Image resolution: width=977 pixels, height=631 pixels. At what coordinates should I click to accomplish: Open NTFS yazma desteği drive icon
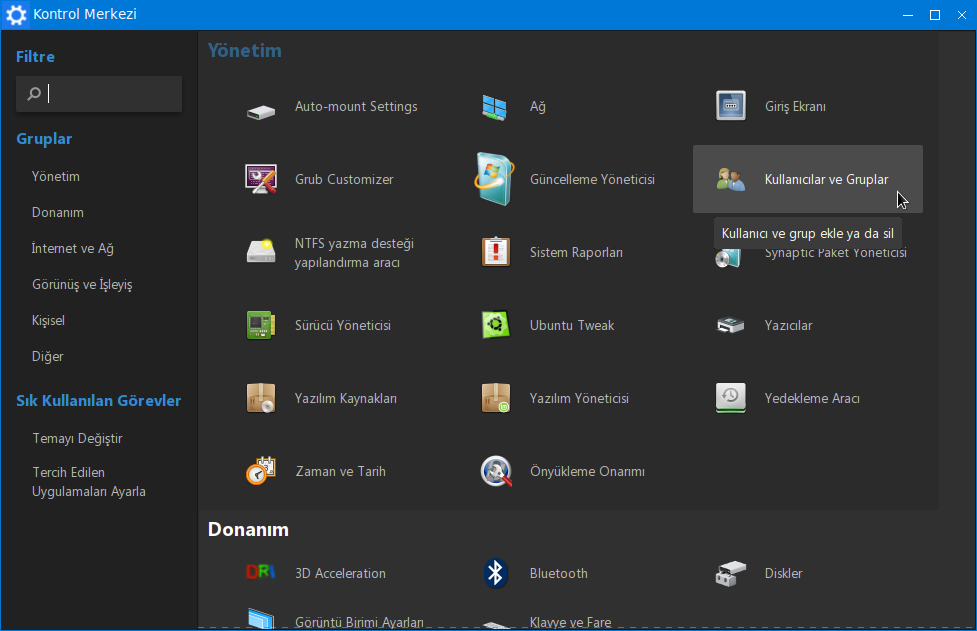[260, 251]
